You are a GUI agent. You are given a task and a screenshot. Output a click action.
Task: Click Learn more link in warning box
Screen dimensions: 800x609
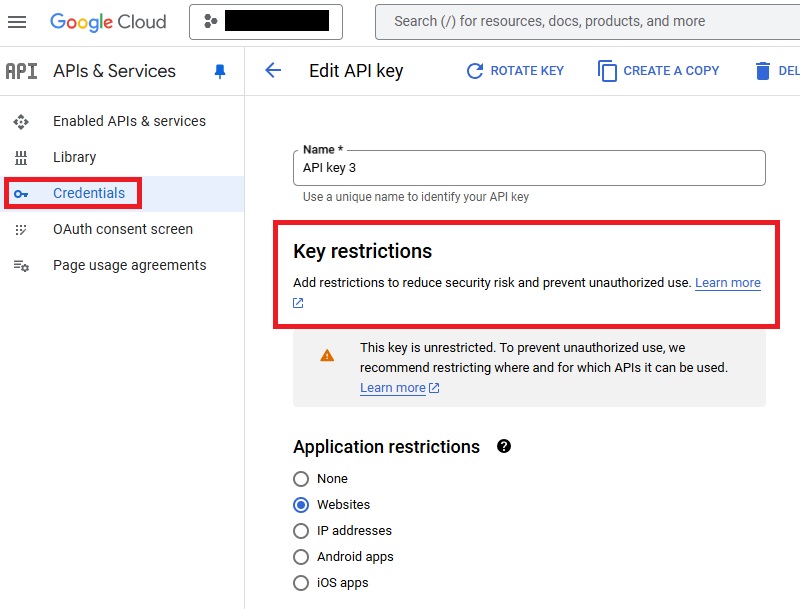393,388
